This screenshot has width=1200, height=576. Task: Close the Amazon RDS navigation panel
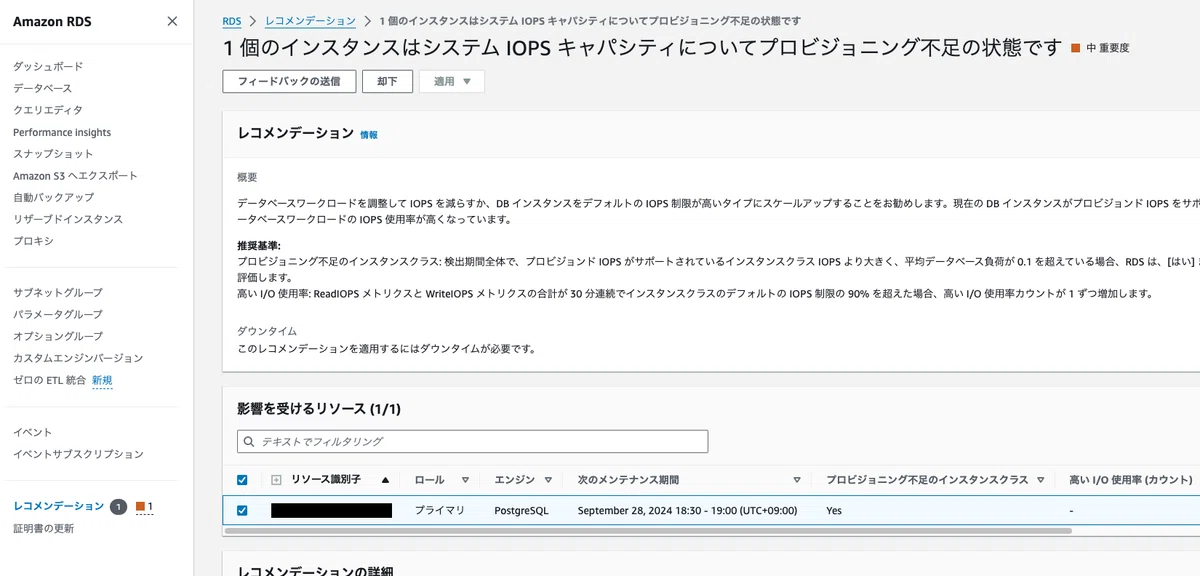172,21
